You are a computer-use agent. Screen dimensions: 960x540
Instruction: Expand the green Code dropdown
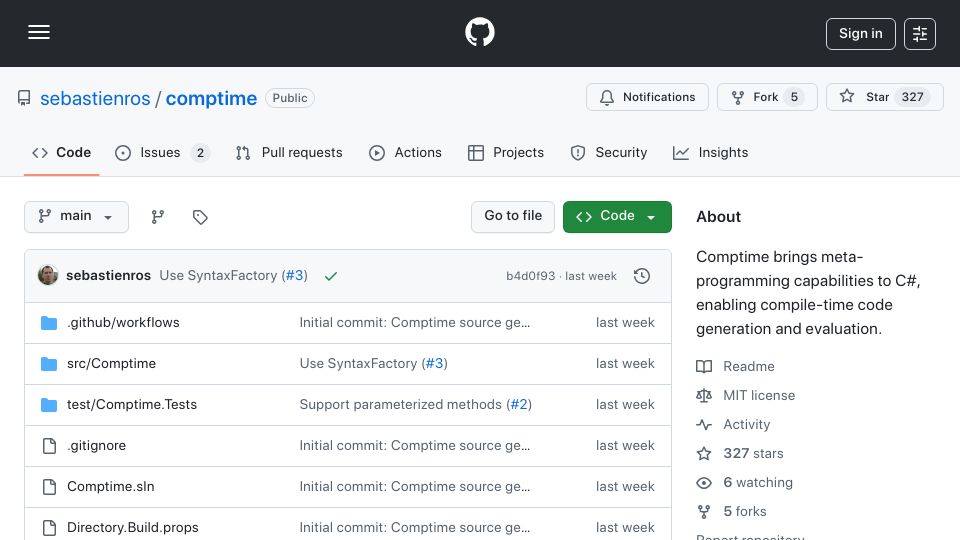point(617,217)
